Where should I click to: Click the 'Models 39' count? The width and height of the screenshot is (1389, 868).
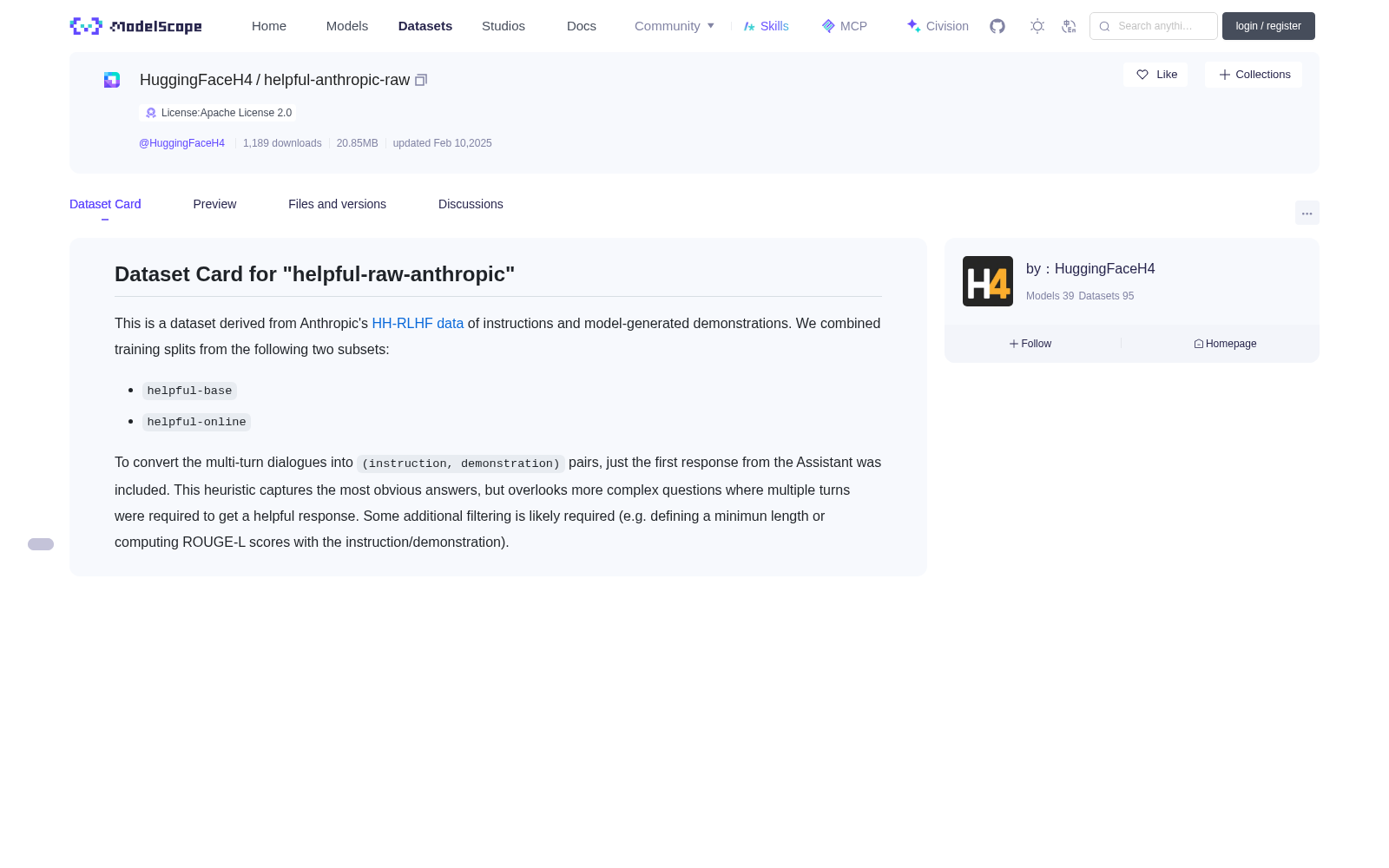(x=1050, y=296)
